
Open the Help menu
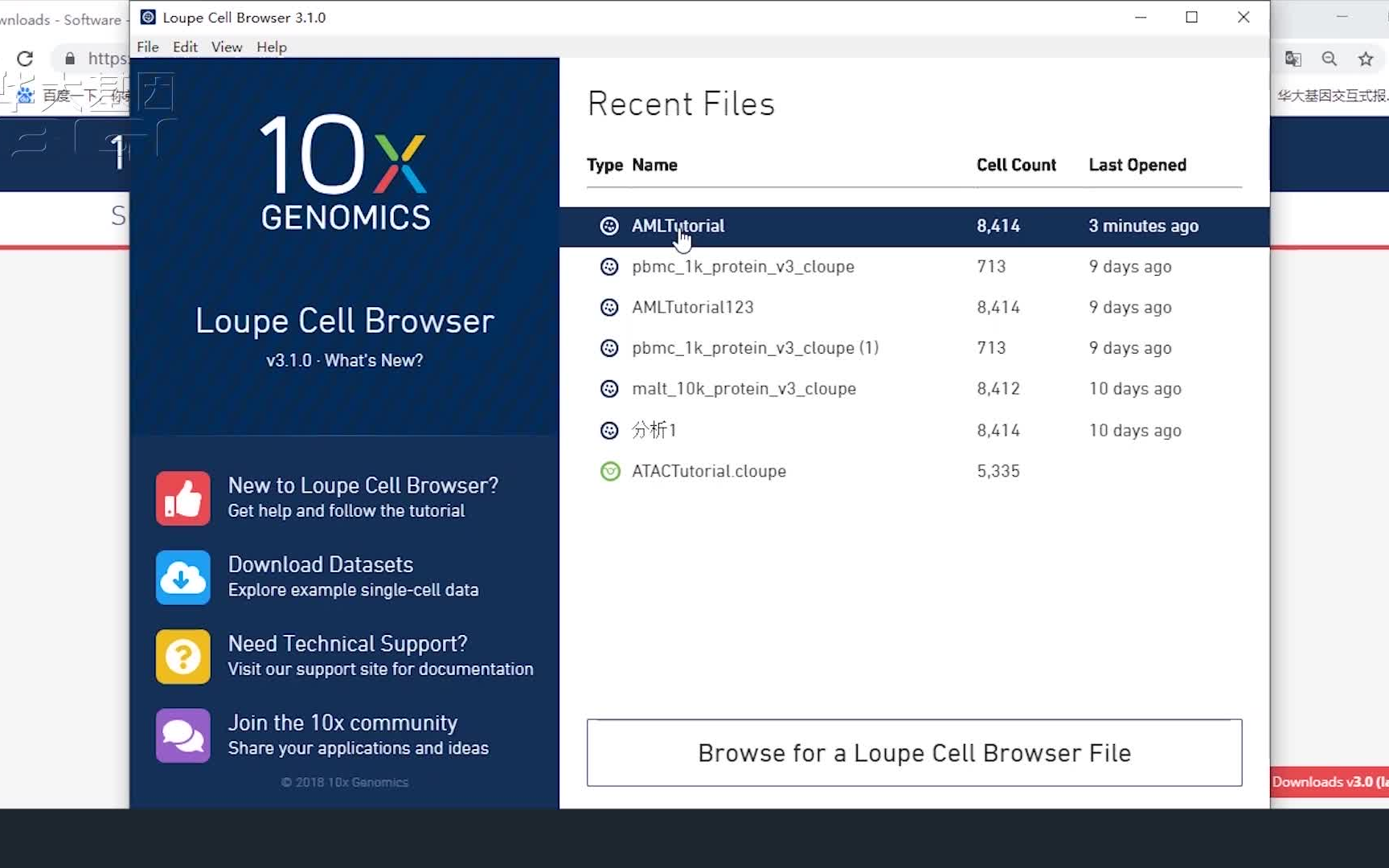coord(272,47)
